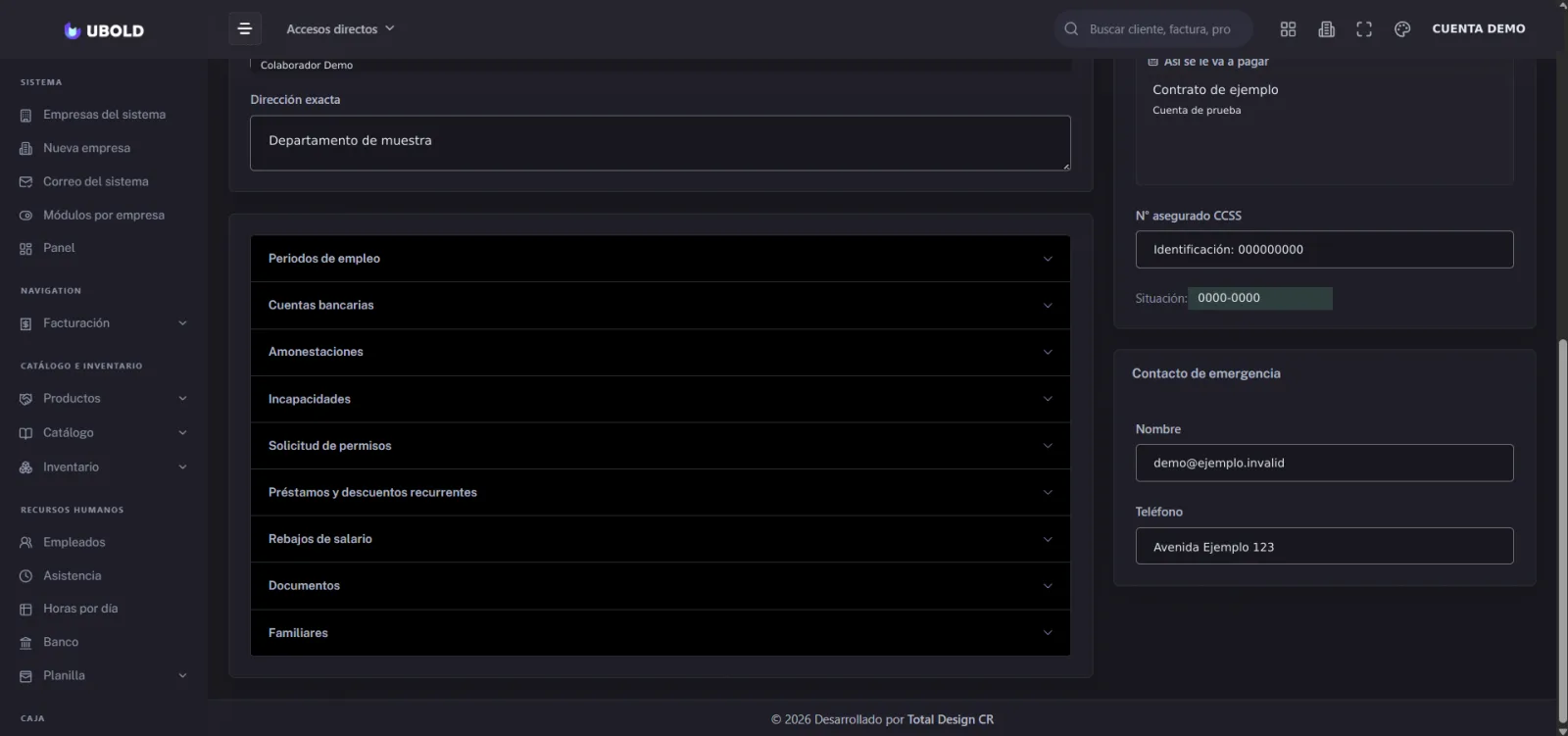Click CUENTA DEMO account button

(1478, 29)
